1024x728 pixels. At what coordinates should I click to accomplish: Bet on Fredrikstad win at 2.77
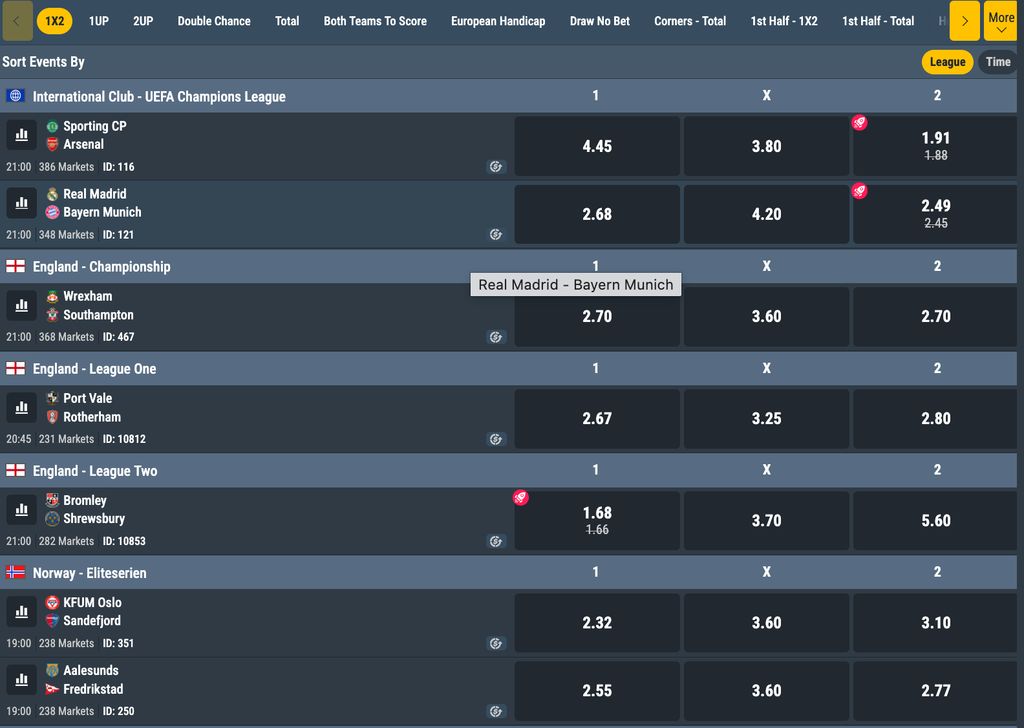pos(935,691)
